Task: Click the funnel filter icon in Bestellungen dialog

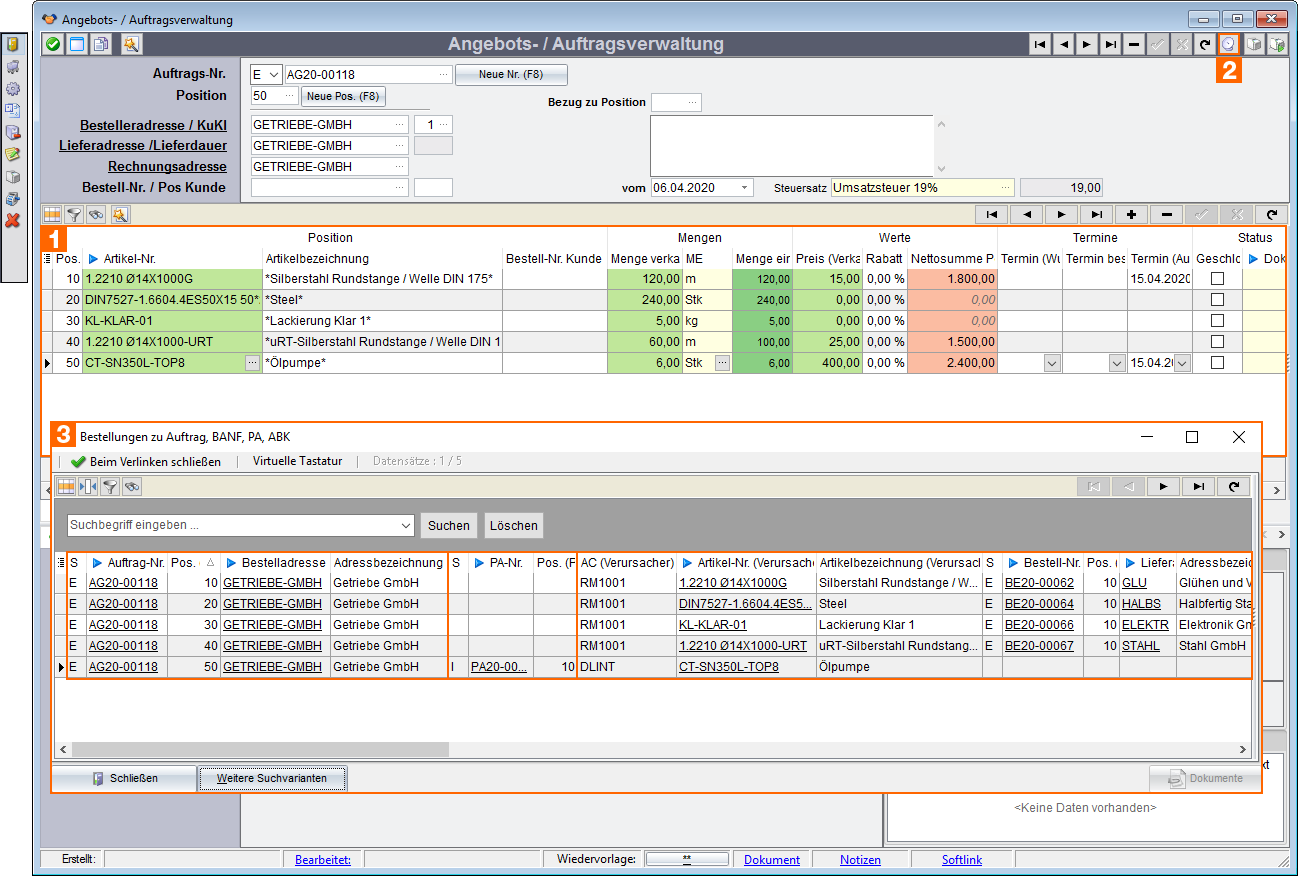Action: 110,486
